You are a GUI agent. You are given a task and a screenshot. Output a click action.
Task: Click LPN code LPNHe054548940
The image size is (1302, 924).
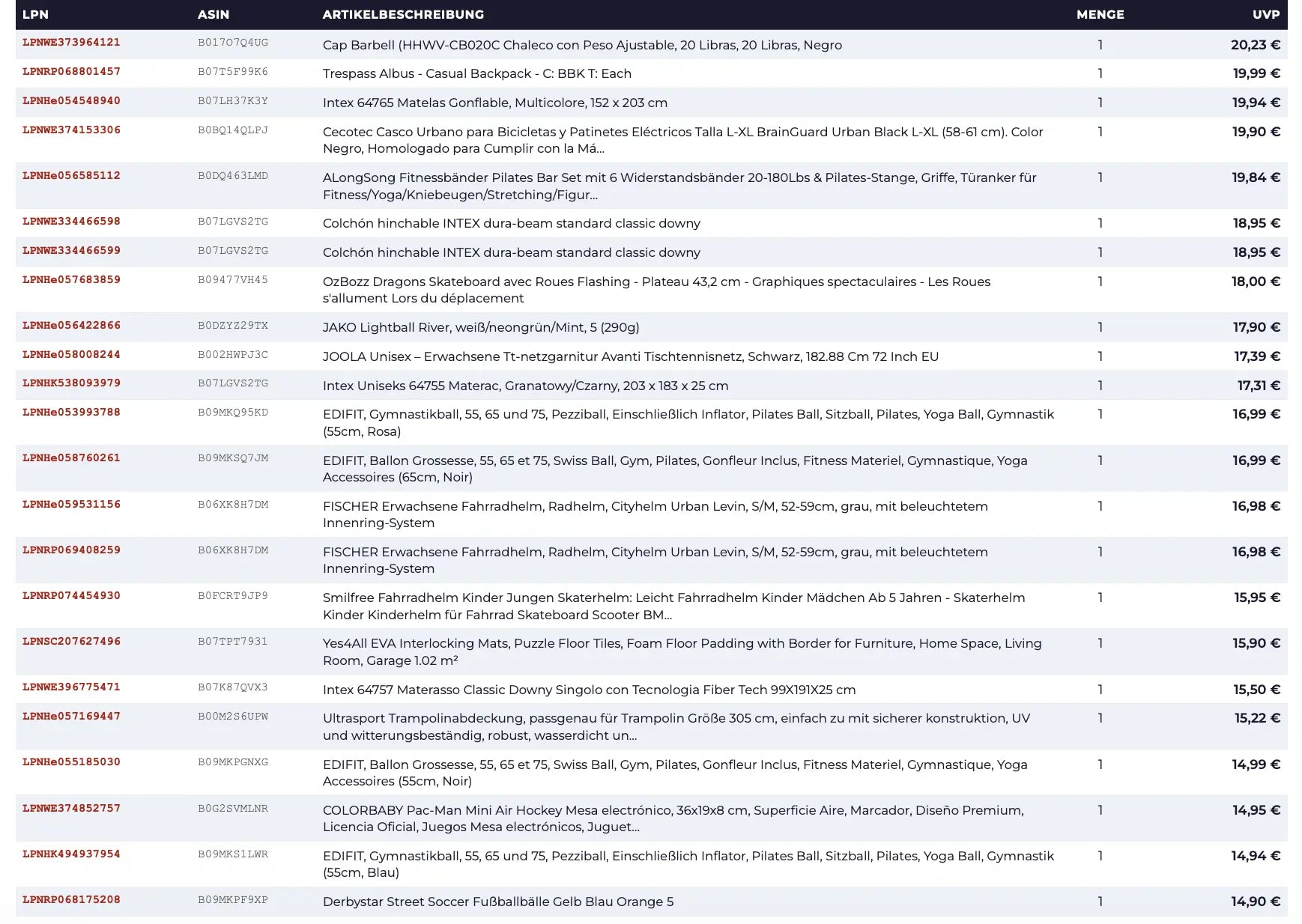(x=71, y=101)
